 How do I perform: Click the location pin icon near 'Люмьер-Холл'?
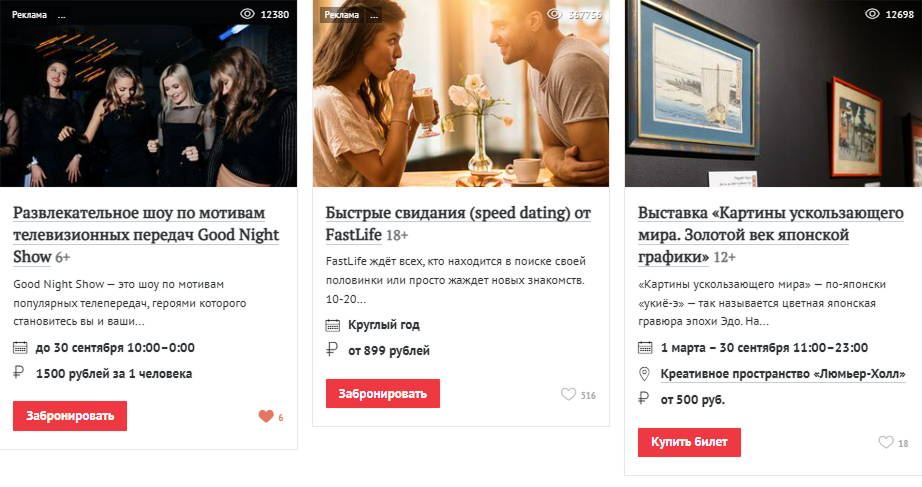(644, 373)
